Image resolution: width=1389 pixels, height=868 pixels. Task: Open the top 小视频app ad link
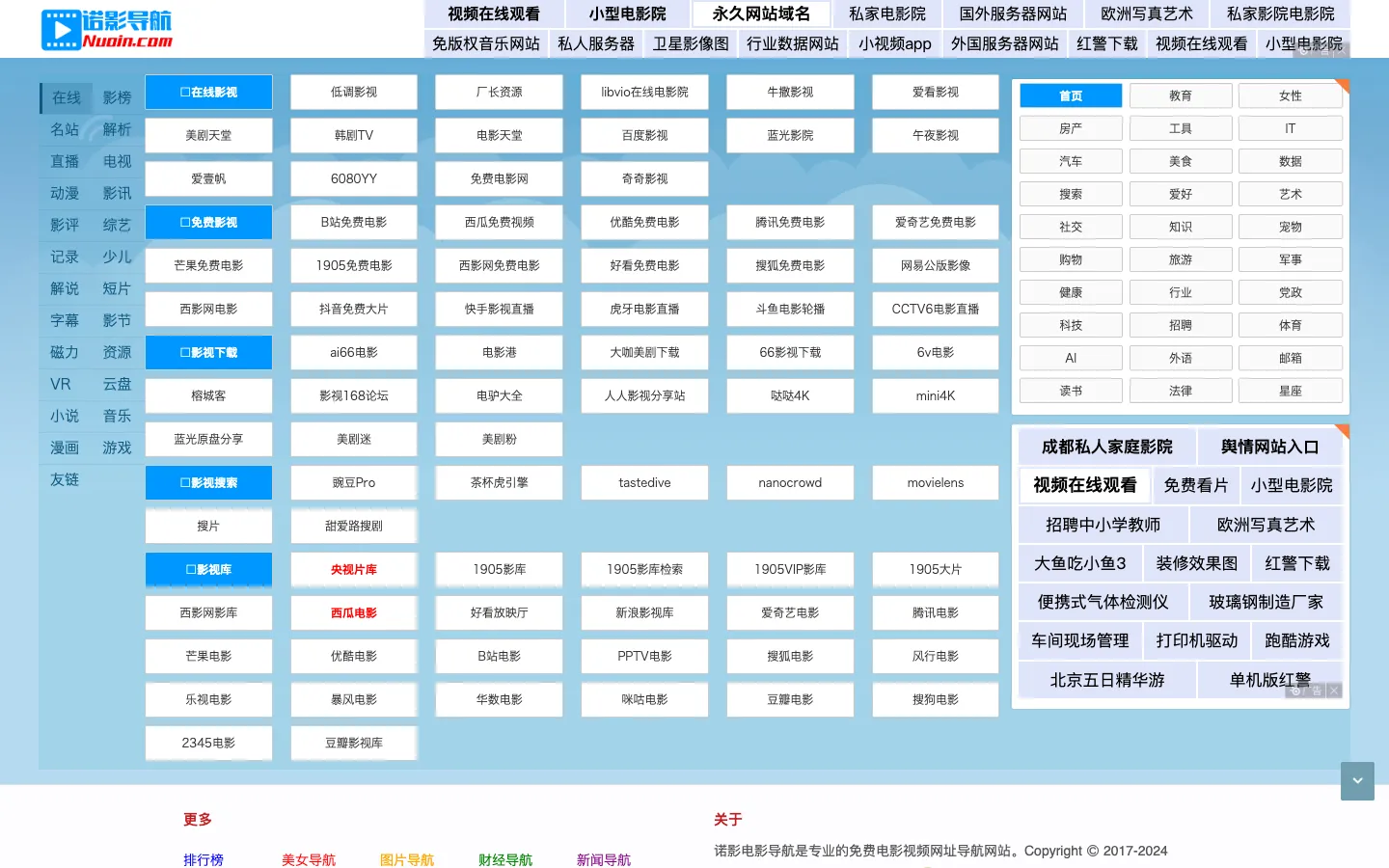[x=895, y=44]
